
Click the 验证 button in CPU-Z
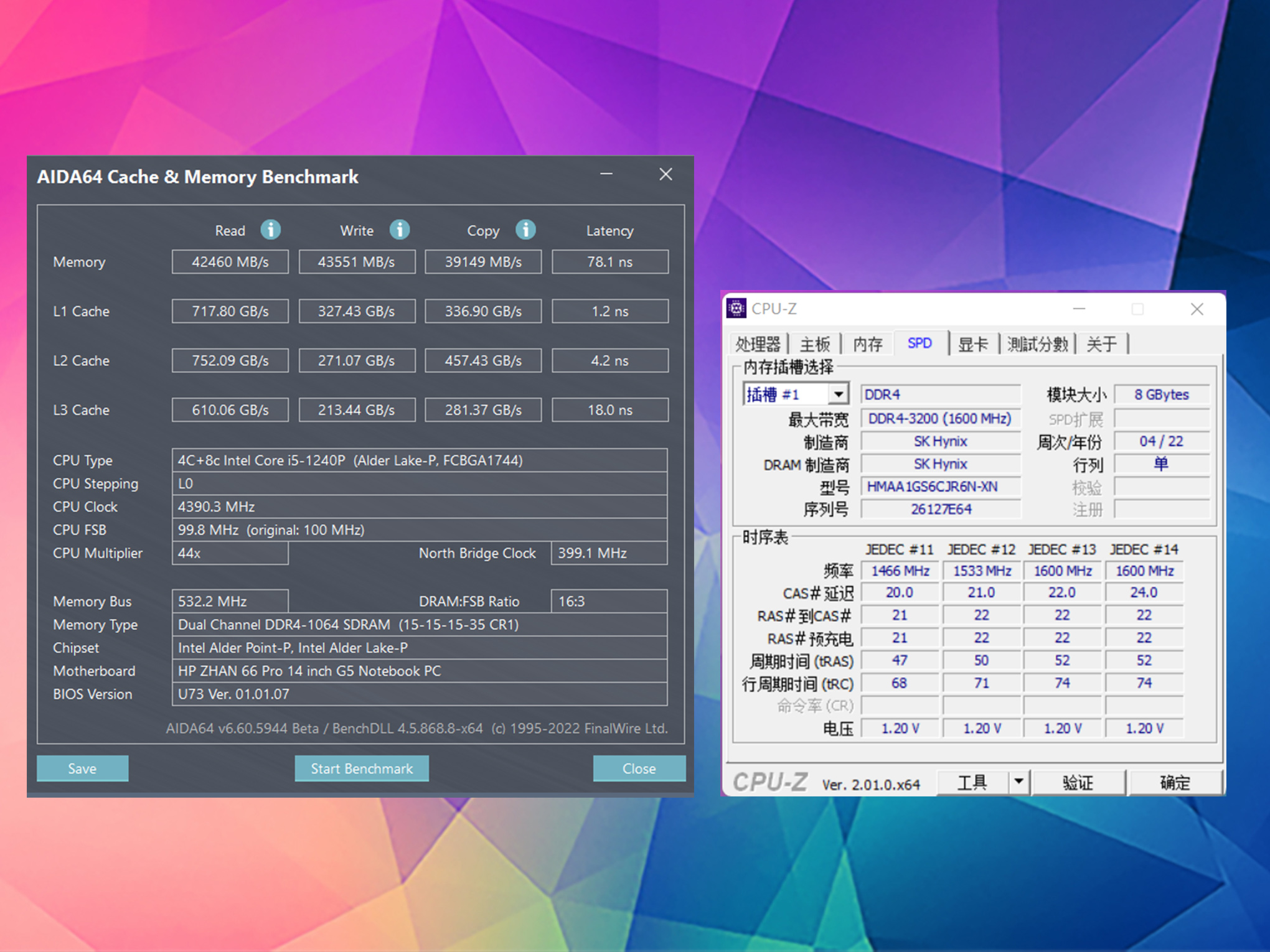(1078, 782)
